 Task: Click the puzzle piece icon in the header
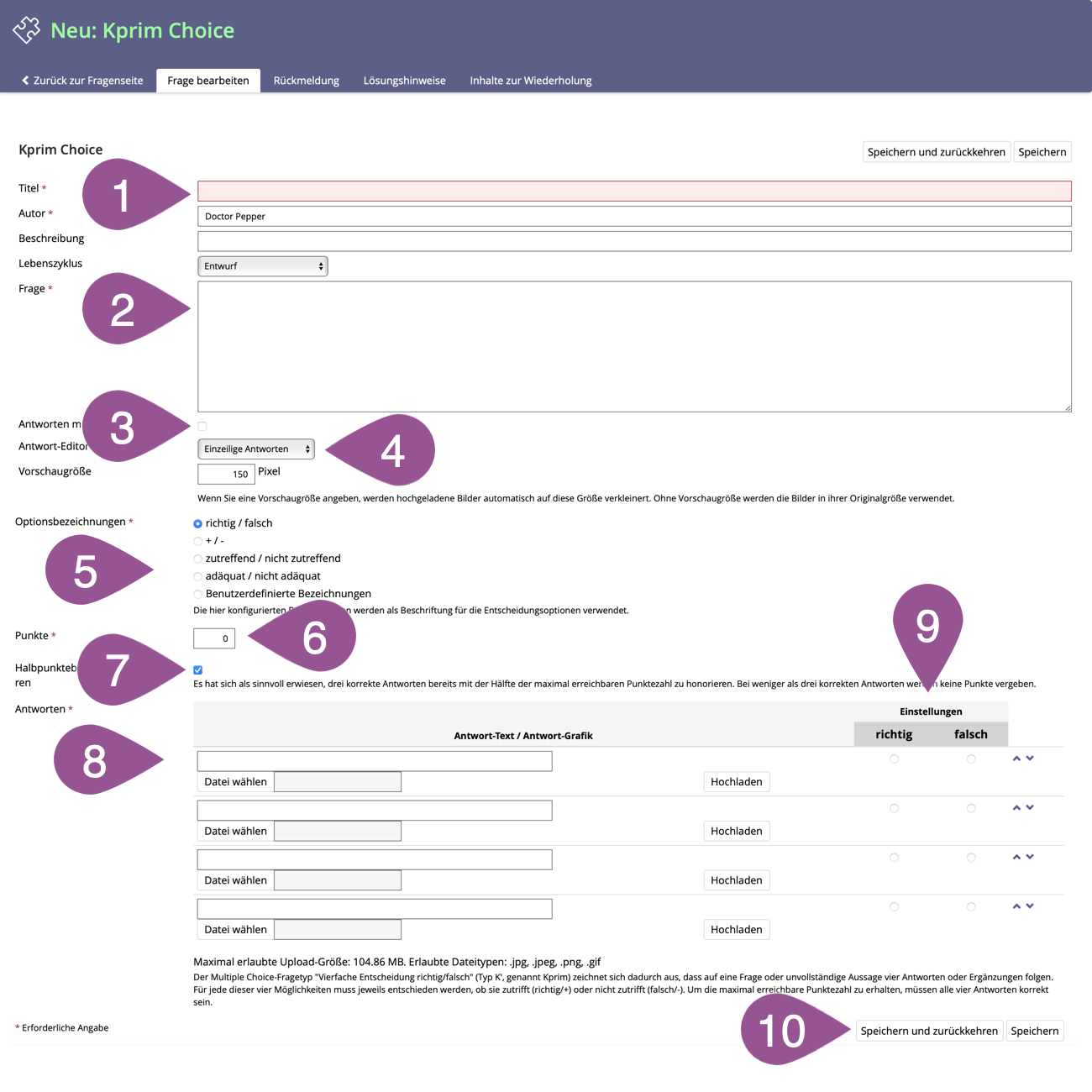(26, 30)
